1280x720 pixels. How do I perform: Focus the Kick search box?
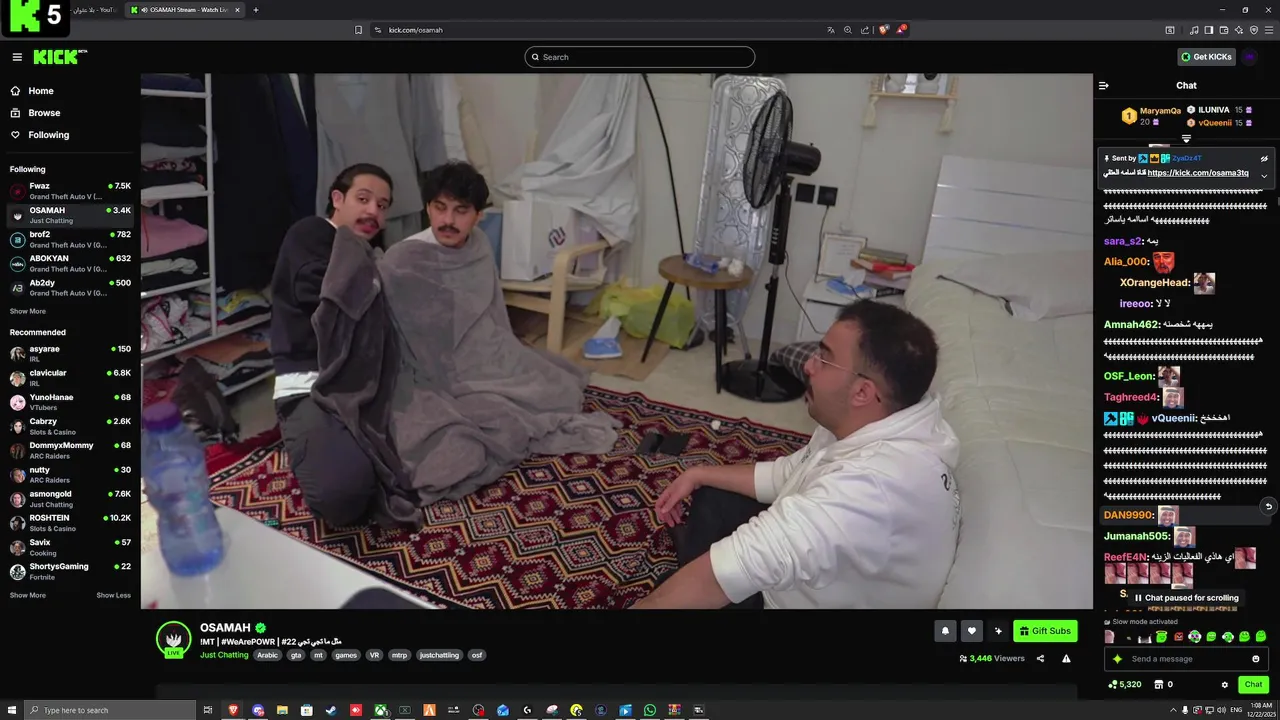640,57
